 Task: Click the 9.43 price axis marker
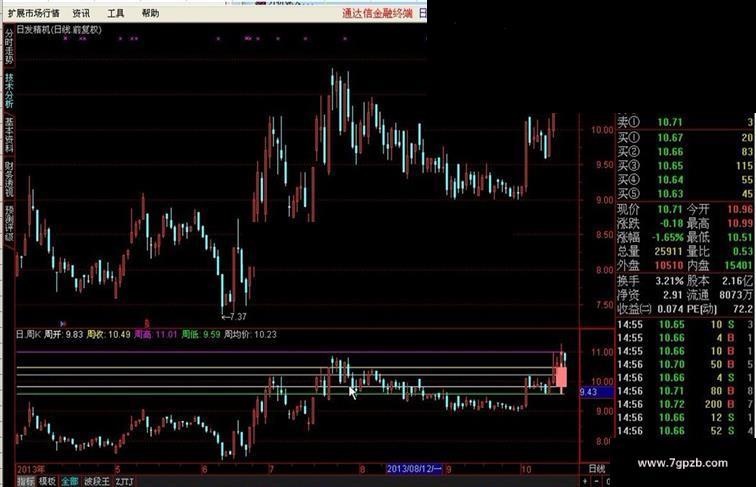tap(596, 392)
